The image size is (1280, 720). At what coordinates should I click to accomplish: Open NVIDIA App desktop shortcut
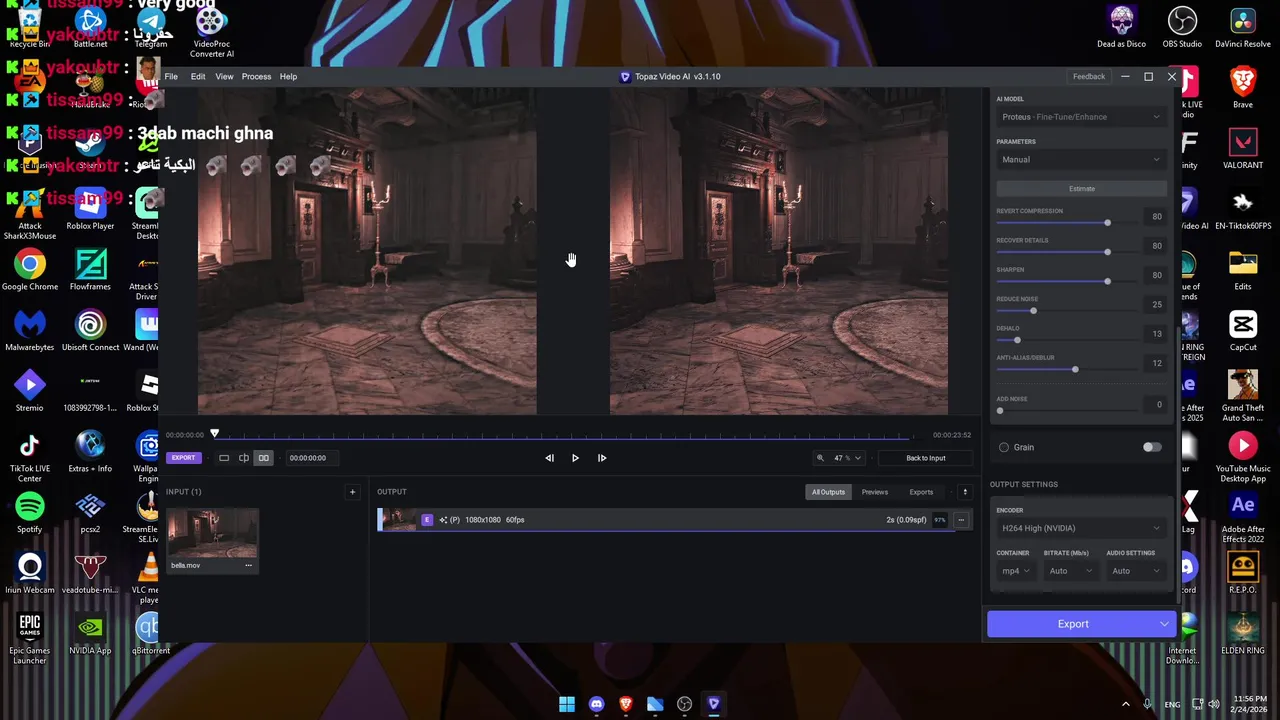point(90,634)
